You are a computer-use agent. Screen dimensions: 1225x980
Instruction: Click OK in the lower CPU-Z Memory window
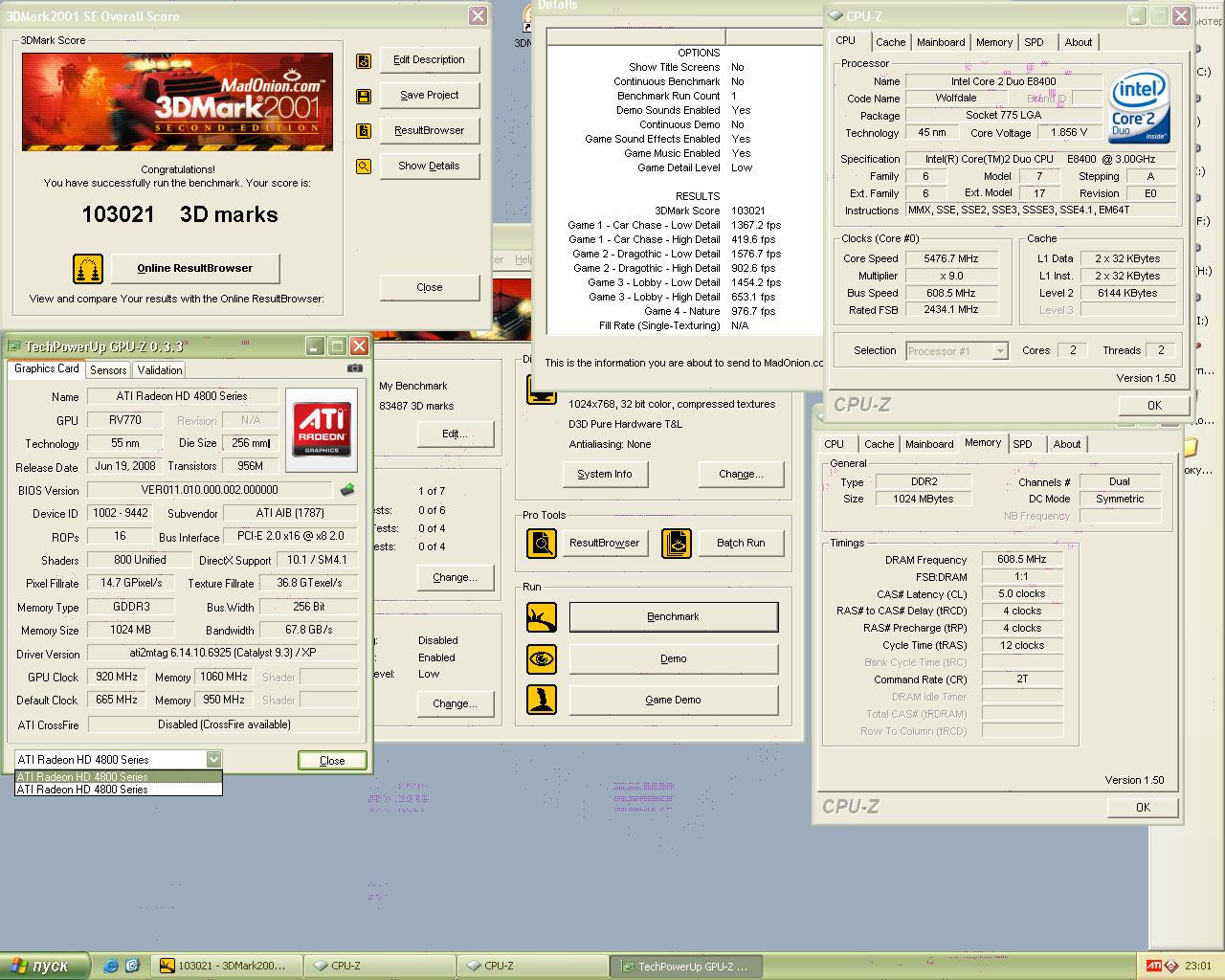tap(1143, 807)
